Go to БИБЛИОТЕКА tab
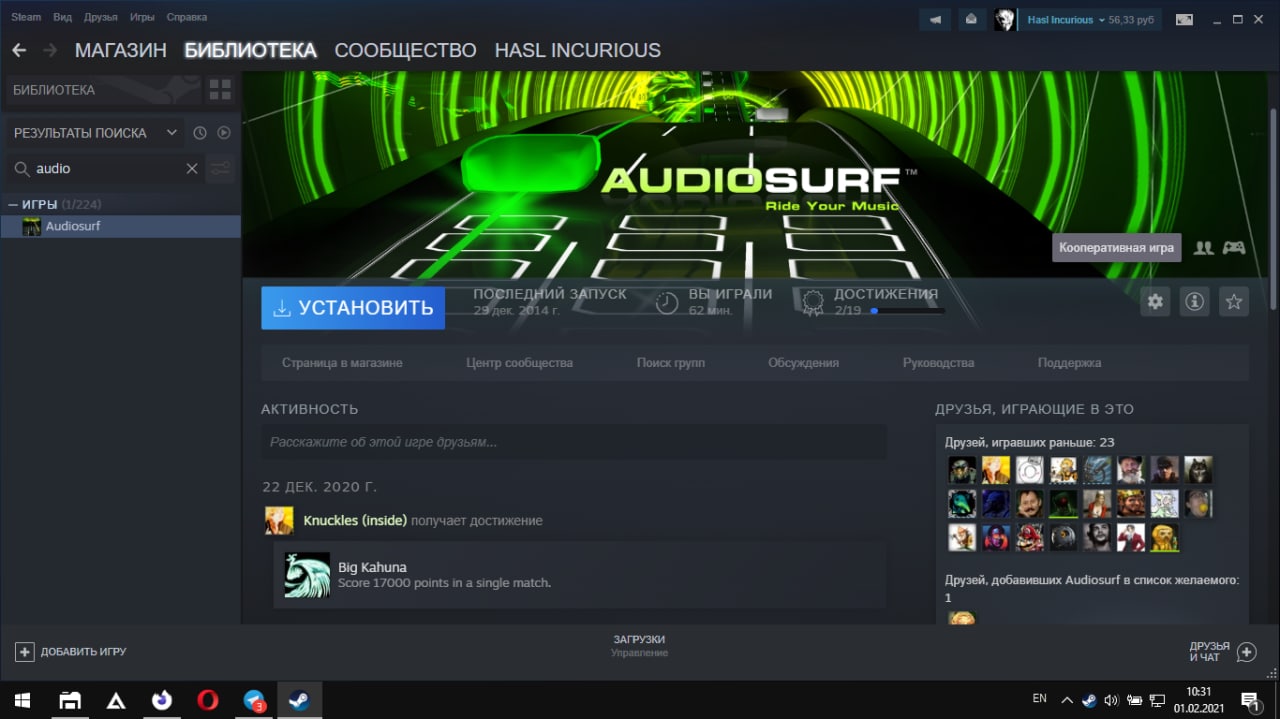Viewport: 1280px width, 719px height. pos(250,50)
